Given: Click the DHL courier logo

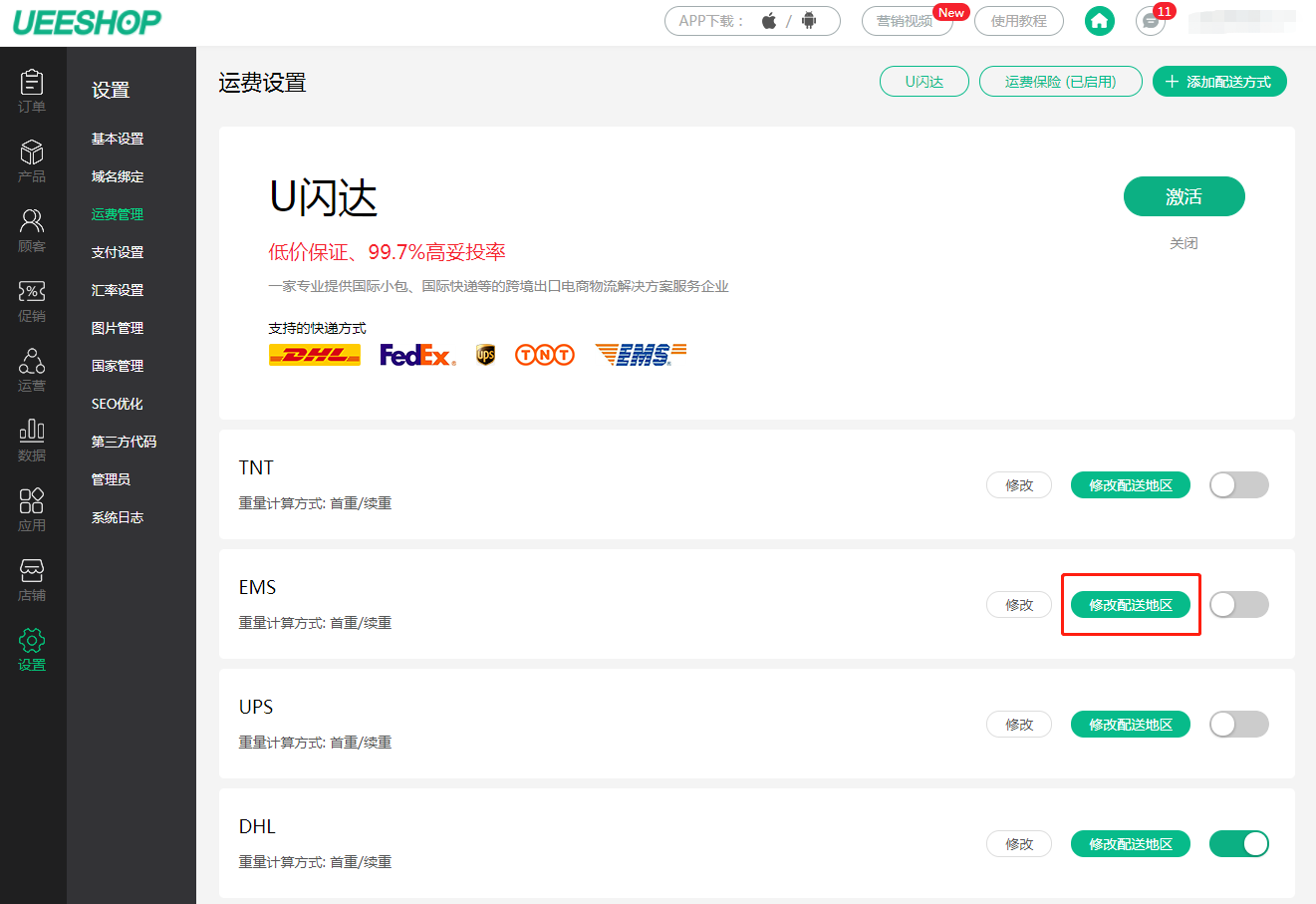Looking at the screenshot, I should point(315,355).
